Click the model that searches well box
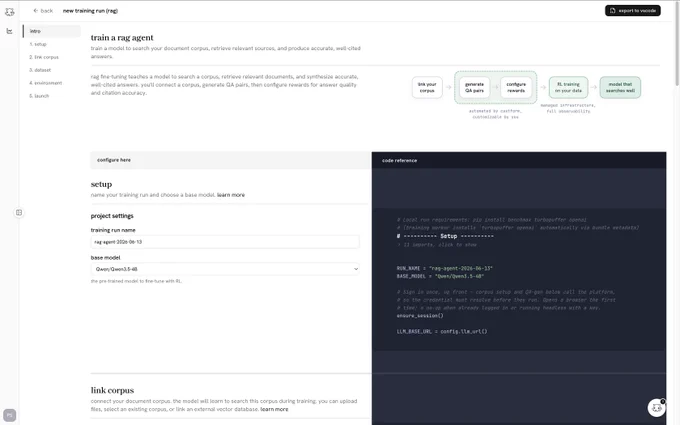Image resolution: width=680 pixels, height=425 pixels. pos(620,88)
